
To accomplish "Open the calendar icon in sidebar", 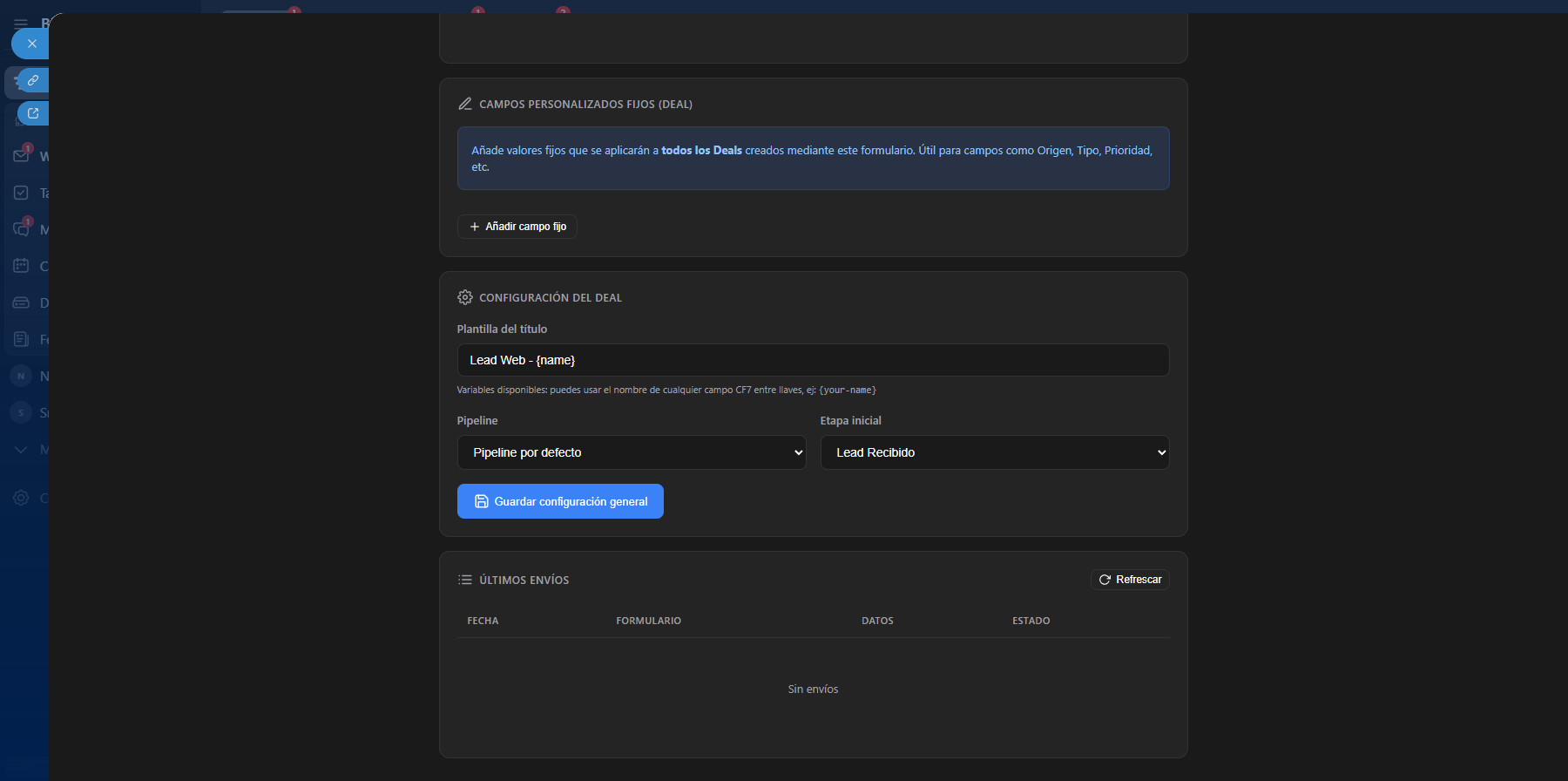I will click(22, 266).
